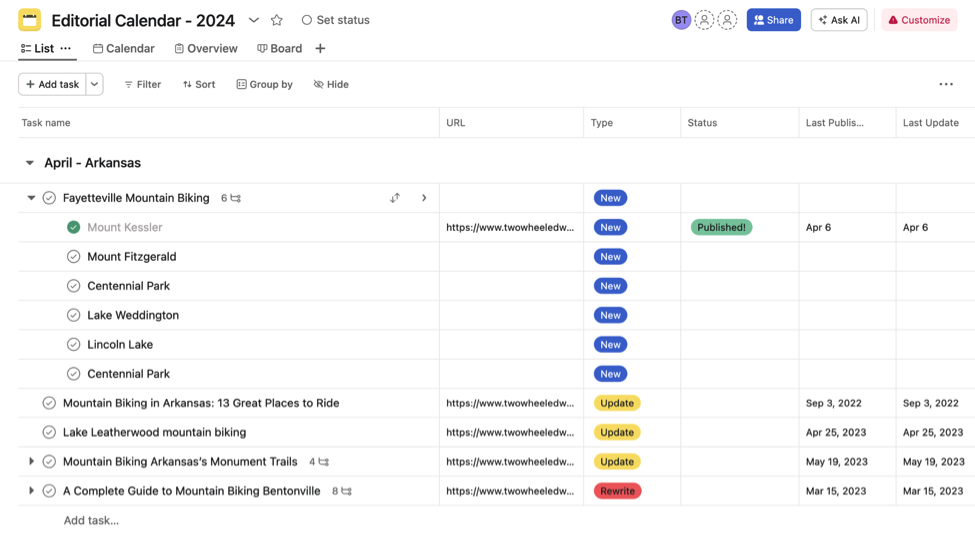Click the star icon to favorite project
The height and width of the screenshot is (536, 975).
click(277, 20)
